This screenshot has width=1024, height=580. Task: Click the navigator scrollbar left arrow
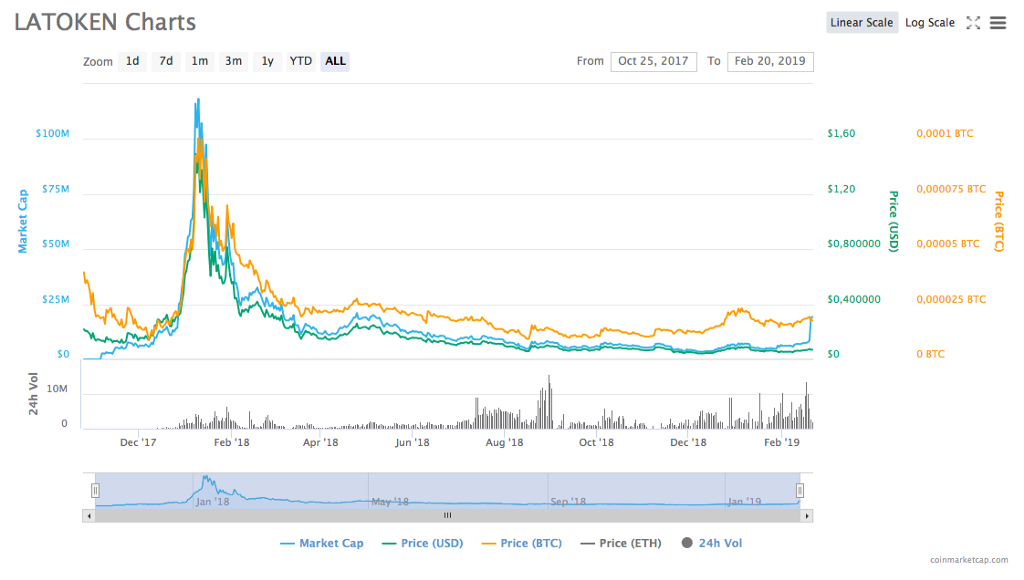pyautogui.click(x=89, y=516)
